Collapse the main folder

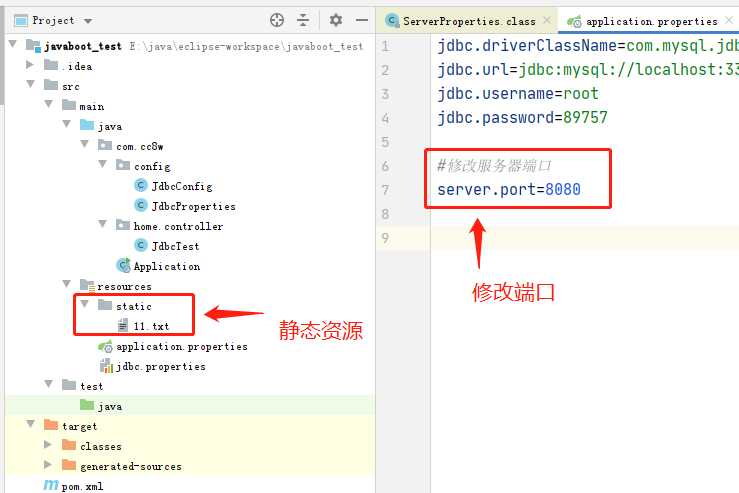pyautogui.click(x=49, y=104)
